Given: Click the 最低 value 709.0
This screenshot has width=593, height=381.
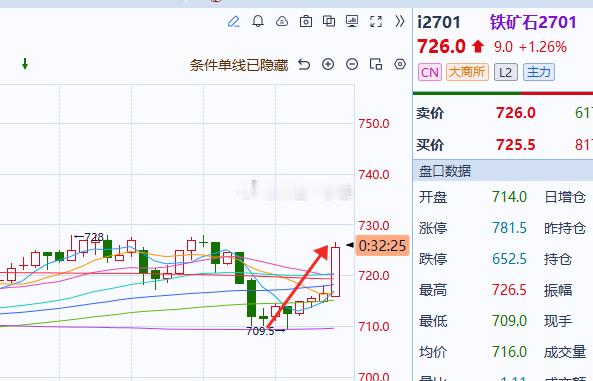Looking at the screenshot, I should tap(509, 321).
